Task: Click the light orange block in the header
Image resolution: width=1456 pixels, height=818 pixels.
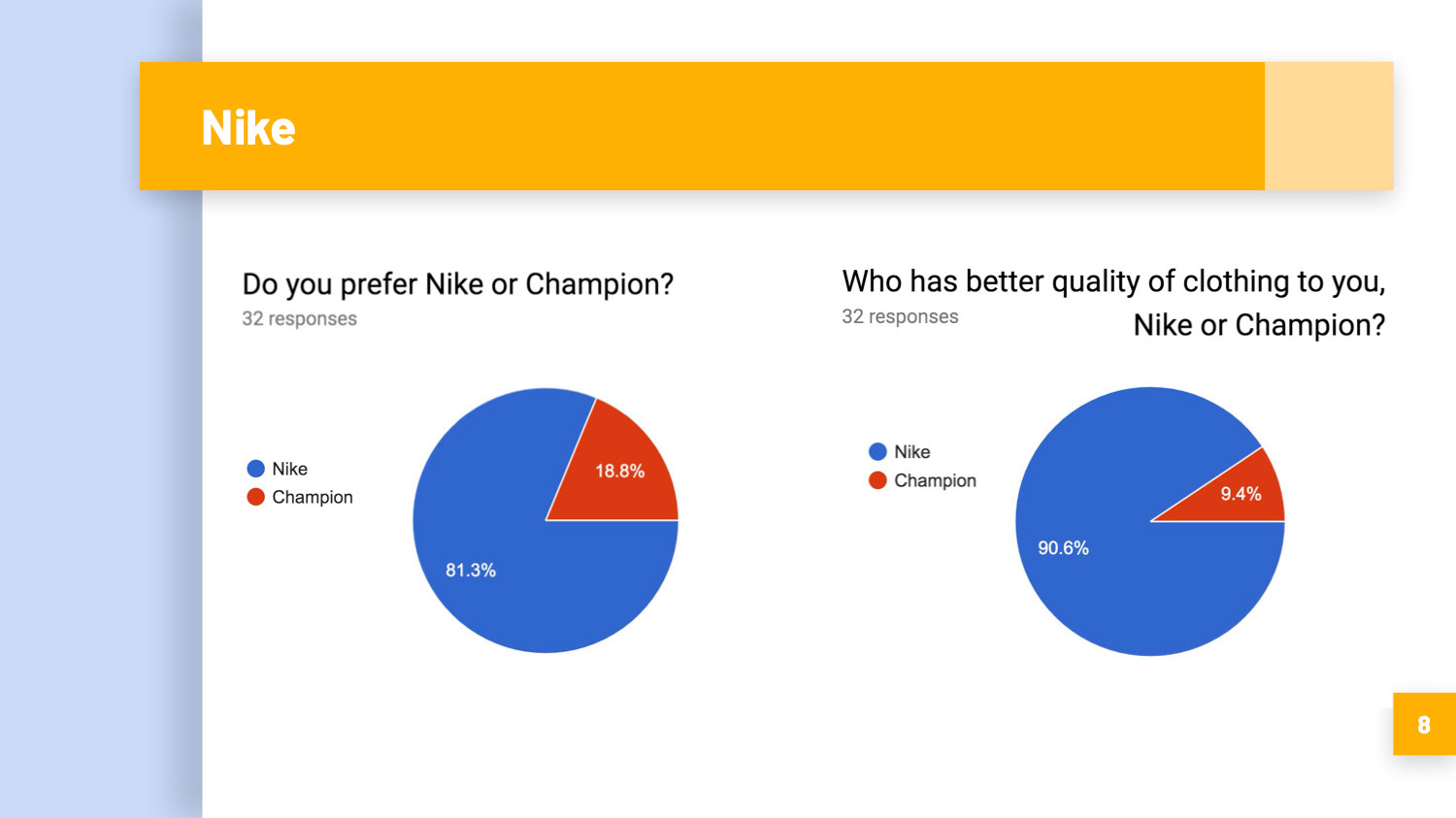Action: point(1329,126)
